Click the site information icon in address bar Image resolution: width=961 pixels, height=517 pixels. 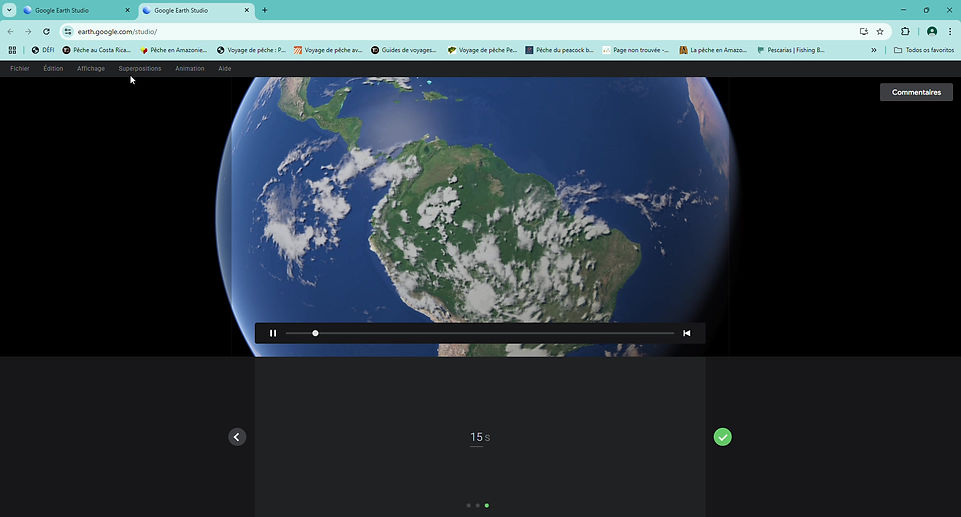pos(68,31)
